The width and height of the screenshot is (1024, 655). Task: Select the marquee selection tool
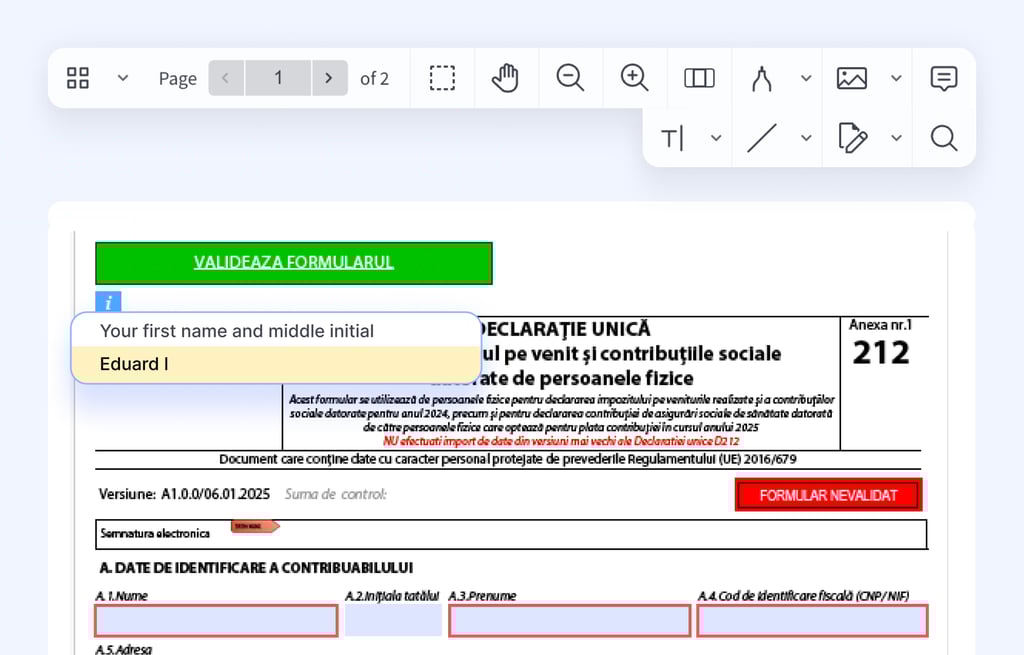(442, 78)
